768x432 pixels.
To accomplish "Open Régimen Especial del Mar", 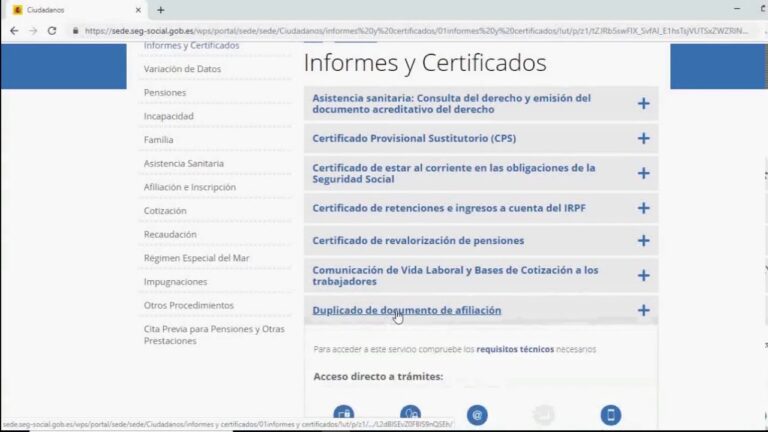I will pyautogui.click(x=196, y=258).
